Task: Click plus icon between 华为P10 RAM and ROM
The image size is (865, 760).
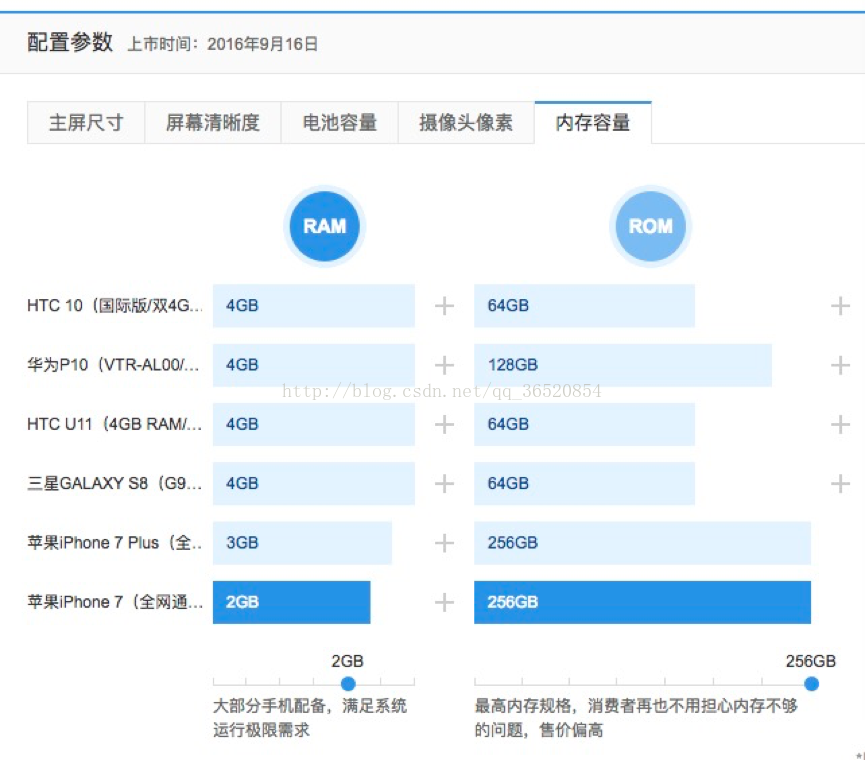Action: [444, 365]
